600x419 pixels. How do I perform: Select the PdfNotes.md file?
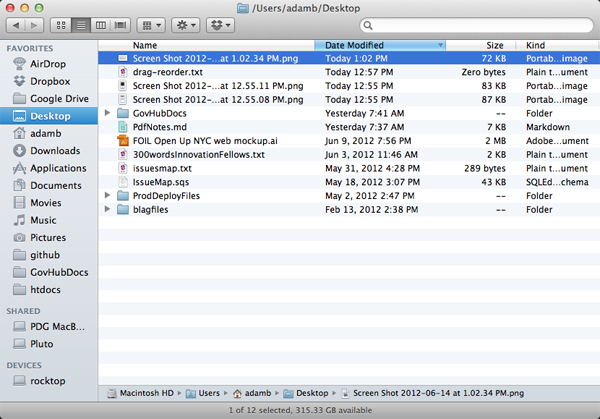point(349,127)
